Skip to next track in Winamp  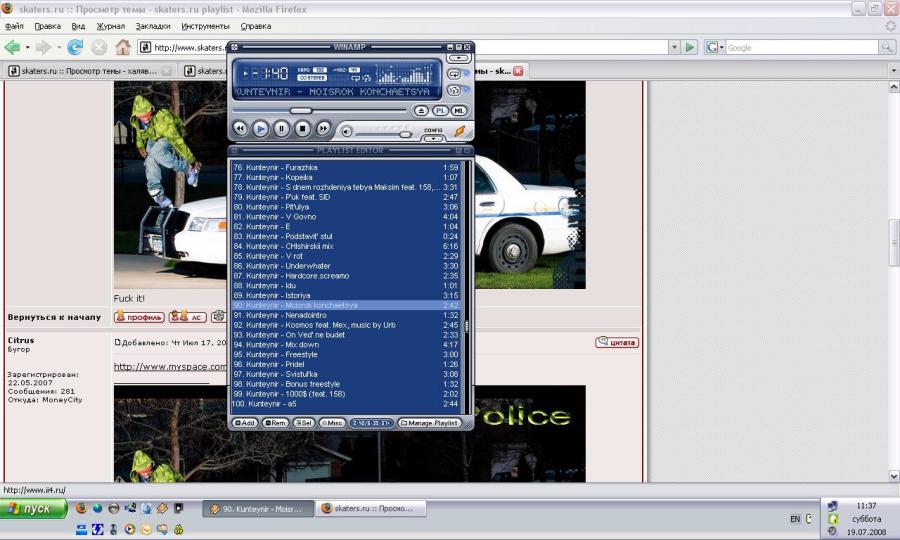324,129
